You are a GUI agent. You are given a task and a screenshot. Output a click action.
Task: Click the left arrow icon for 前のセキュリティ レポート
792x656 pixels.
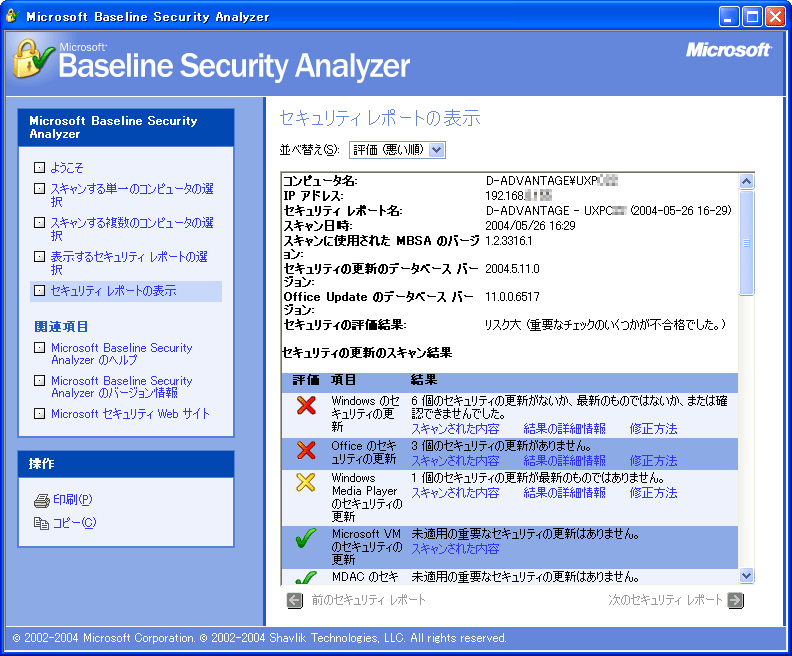pos(294,600)
